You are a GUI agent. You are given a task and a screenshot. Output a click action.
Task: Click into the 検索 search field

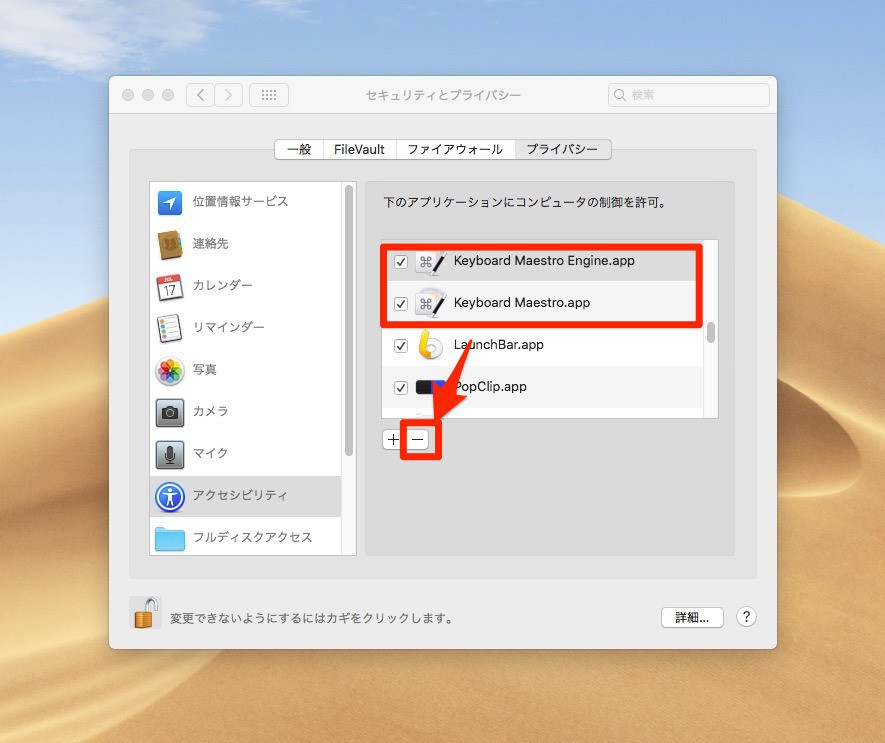[689, 95]
